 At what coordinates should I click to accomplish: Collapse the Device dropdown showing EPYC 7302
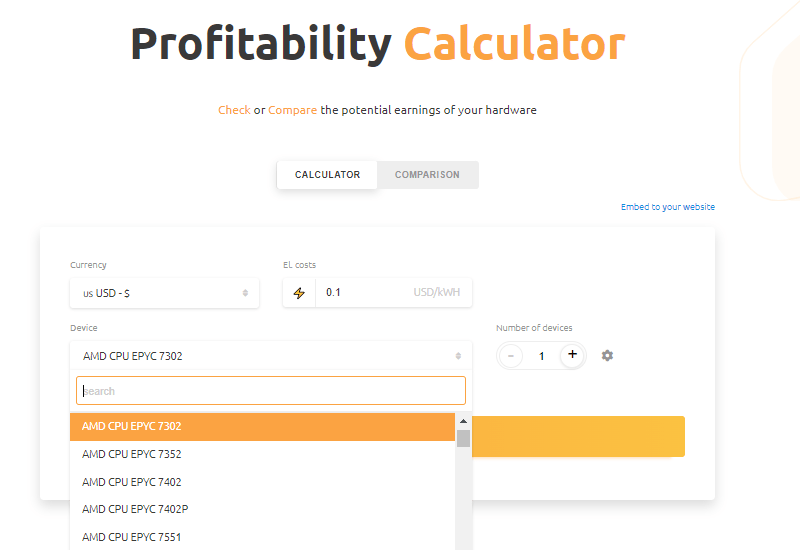pyautogui.click(x=270, y=356)
